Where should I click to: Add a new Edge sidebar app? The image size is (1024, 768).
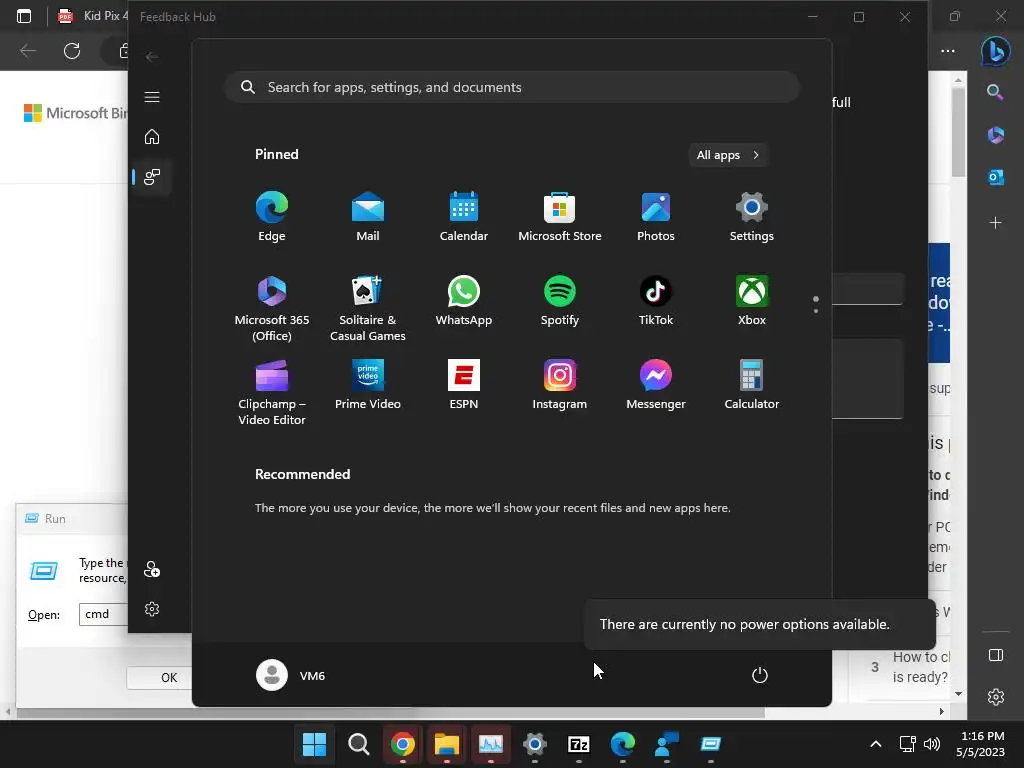click(x=995, y=223)
